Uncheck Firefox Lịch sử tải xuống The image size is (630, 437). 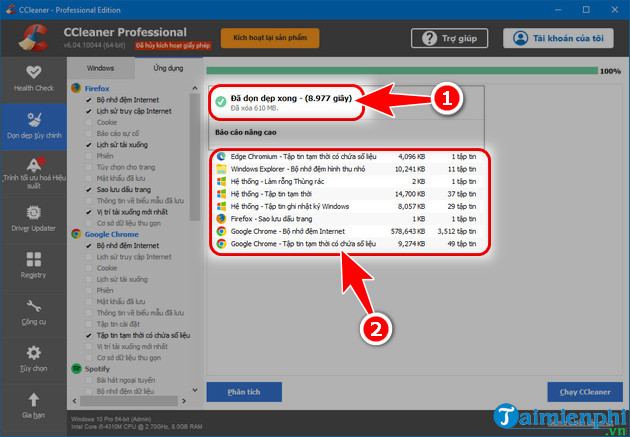point(89,145)
